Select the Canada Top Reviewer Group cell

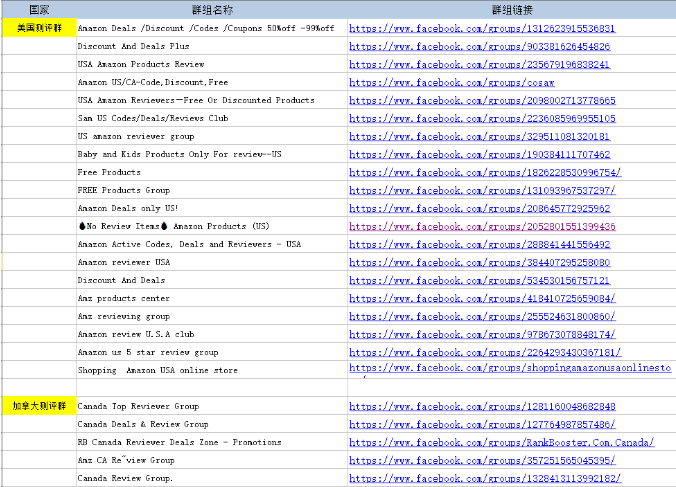click(x=212, y=406)
